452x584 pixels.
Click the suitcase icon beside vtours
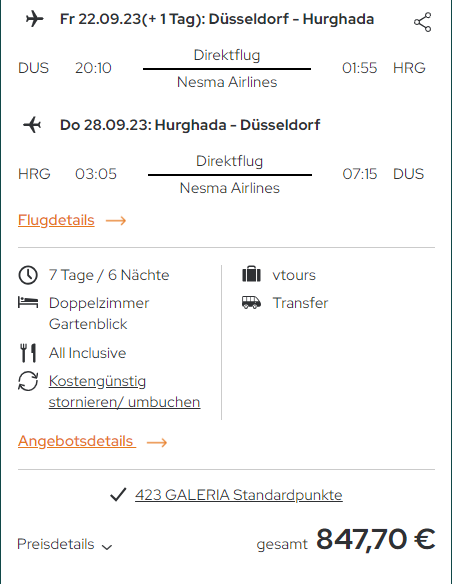pos(251,274)
